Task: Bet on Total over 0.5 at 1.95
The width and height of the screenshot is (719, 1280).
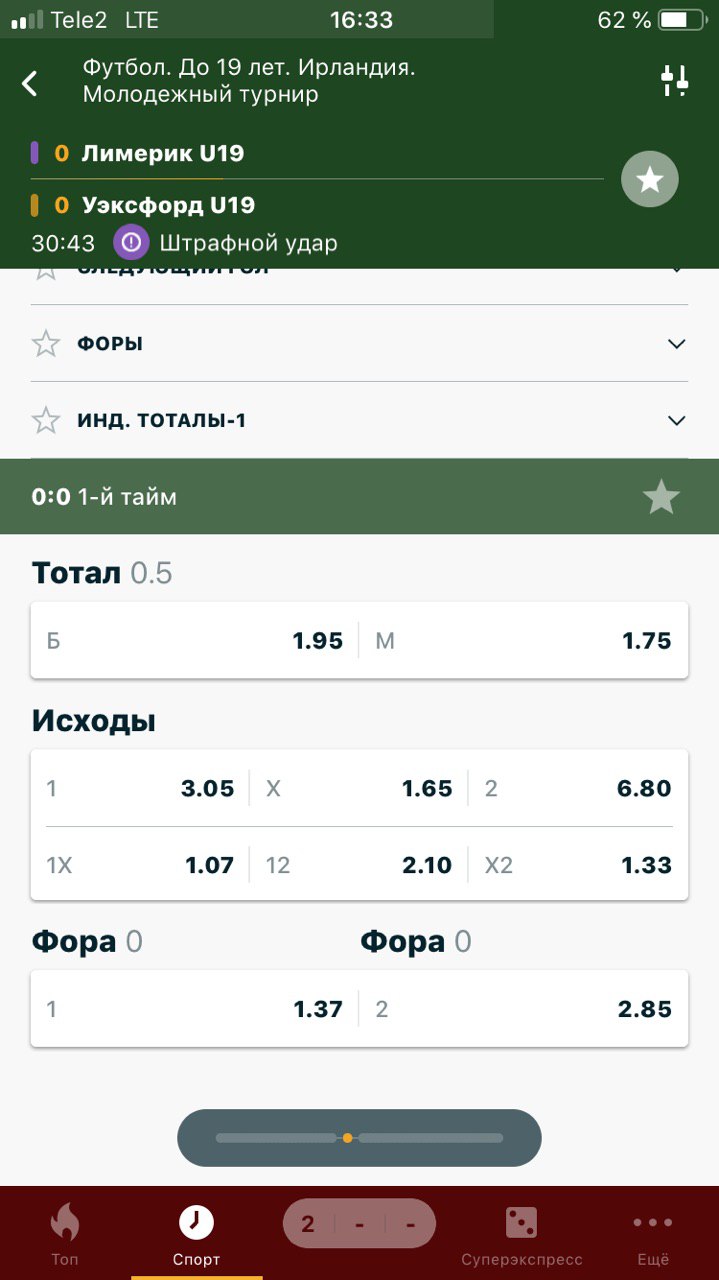Action: tap(195, 641)
